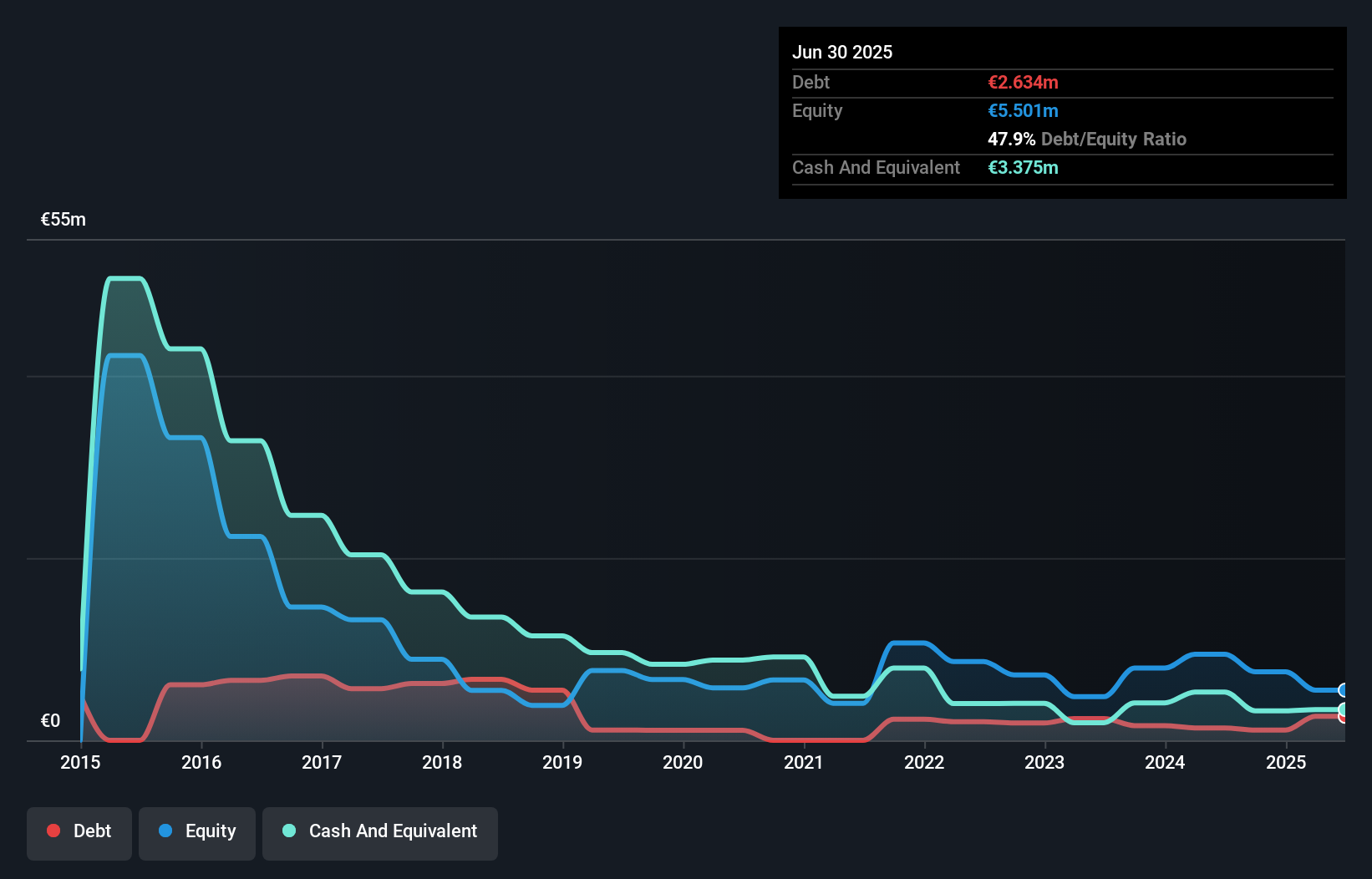
Task: Click the blue Equity legend dot
Action: (166, 831)
